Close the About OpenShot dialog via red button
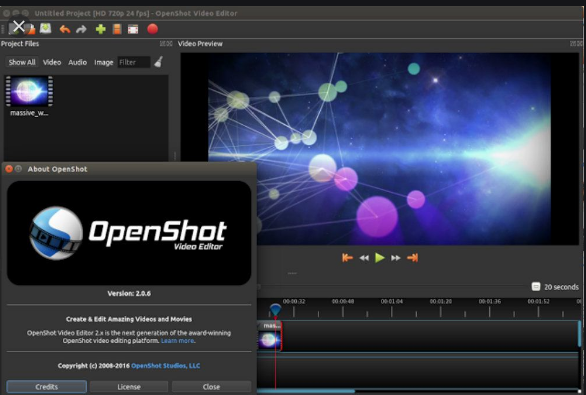The width and height of the screenshot is (586, 395). 9,169
